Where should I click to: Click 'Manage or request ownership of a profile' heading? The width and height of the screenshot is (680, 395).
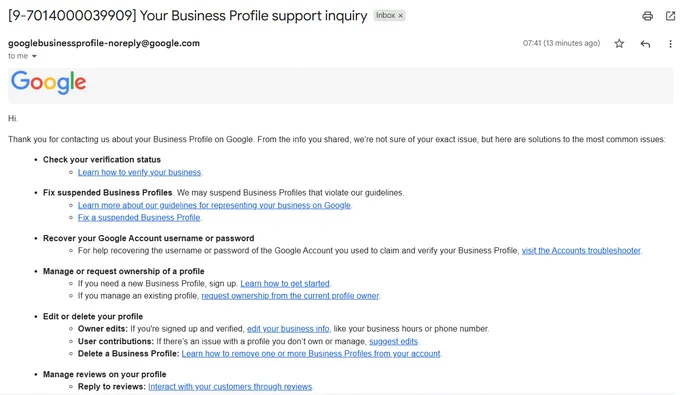(x=124, y=271)
